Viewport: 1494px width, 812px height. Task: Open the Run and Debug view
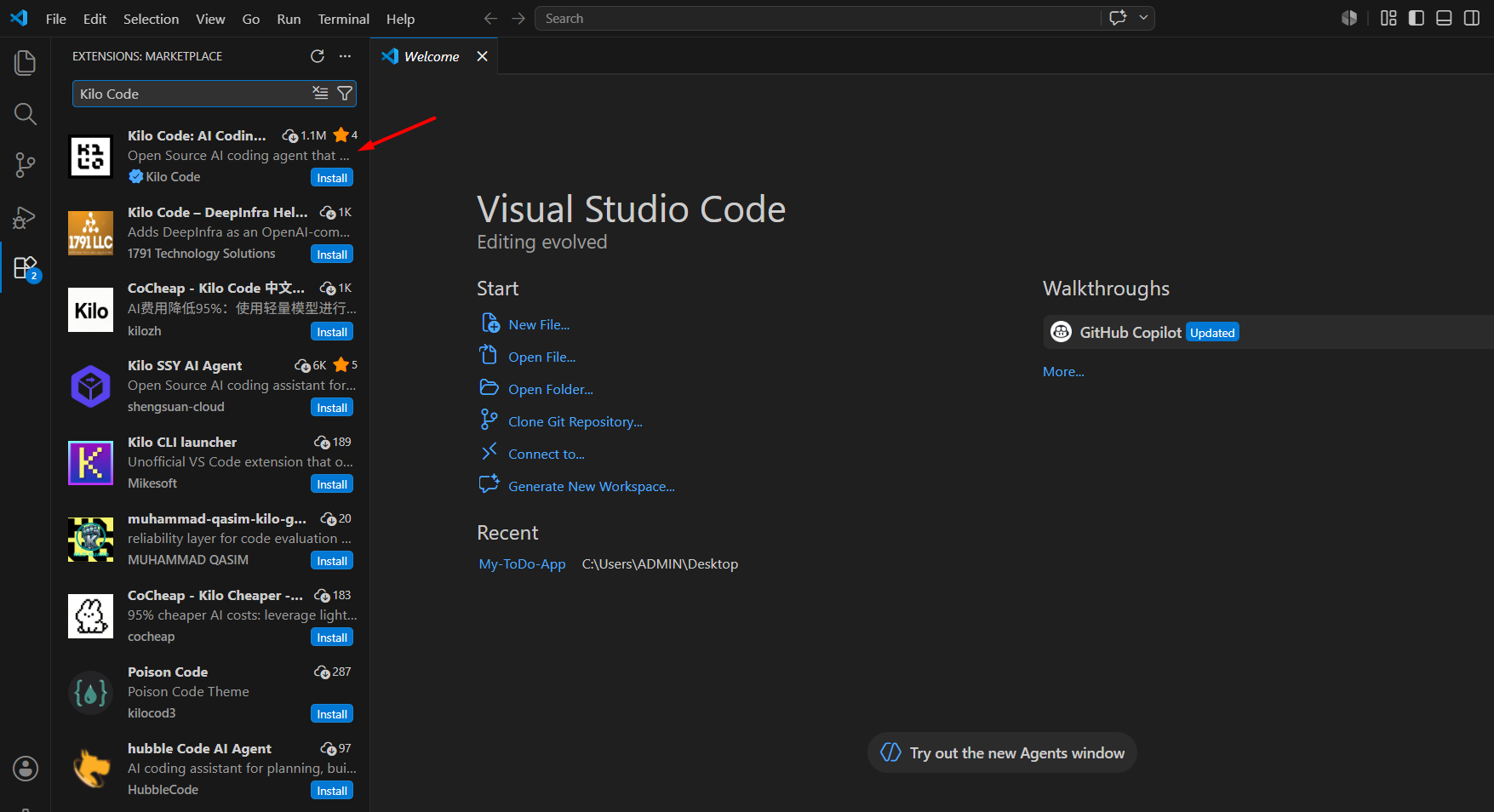pos(26,217)
